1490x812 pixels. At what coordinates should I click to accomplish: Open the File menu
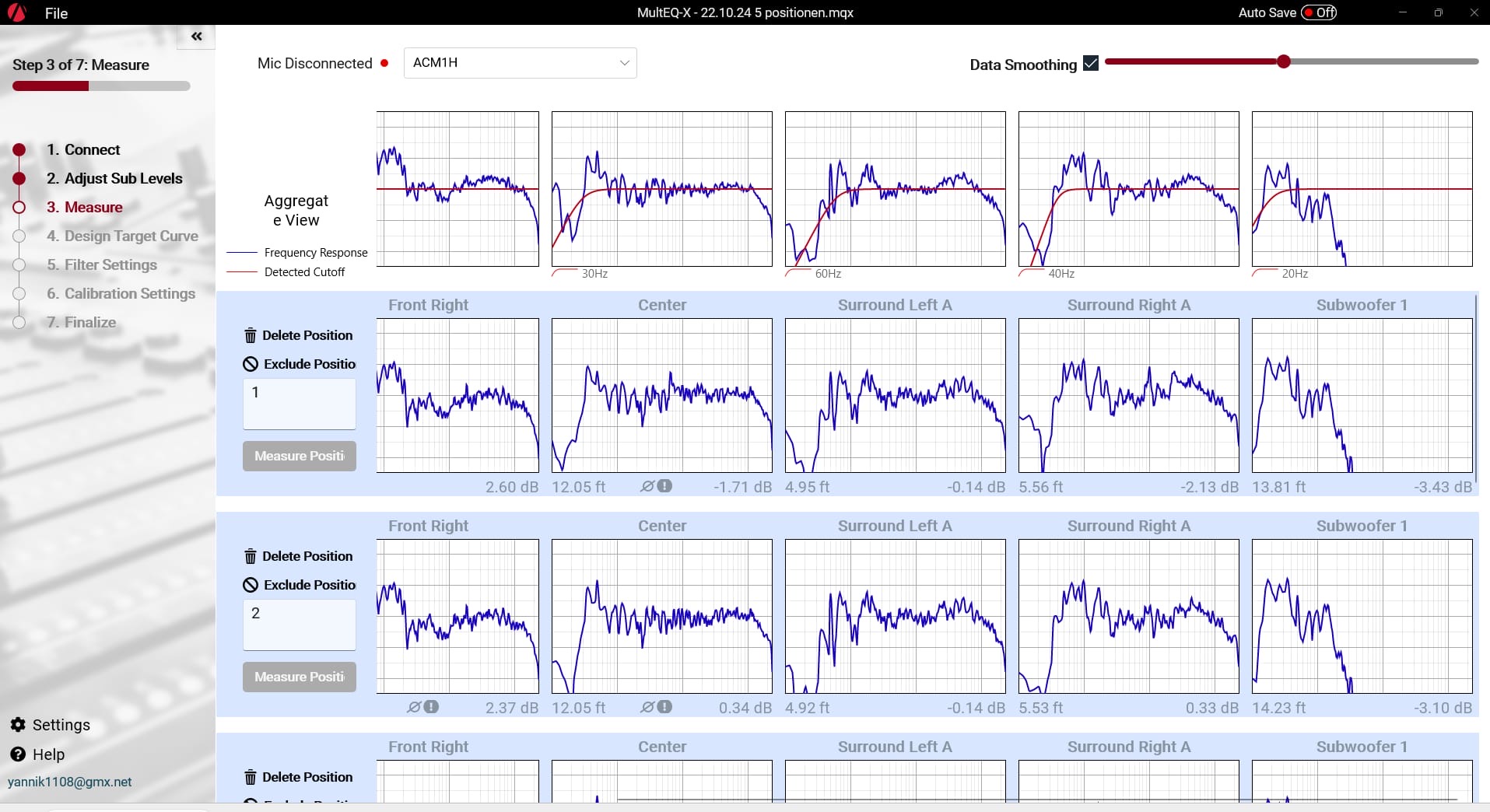pos(56,13)
